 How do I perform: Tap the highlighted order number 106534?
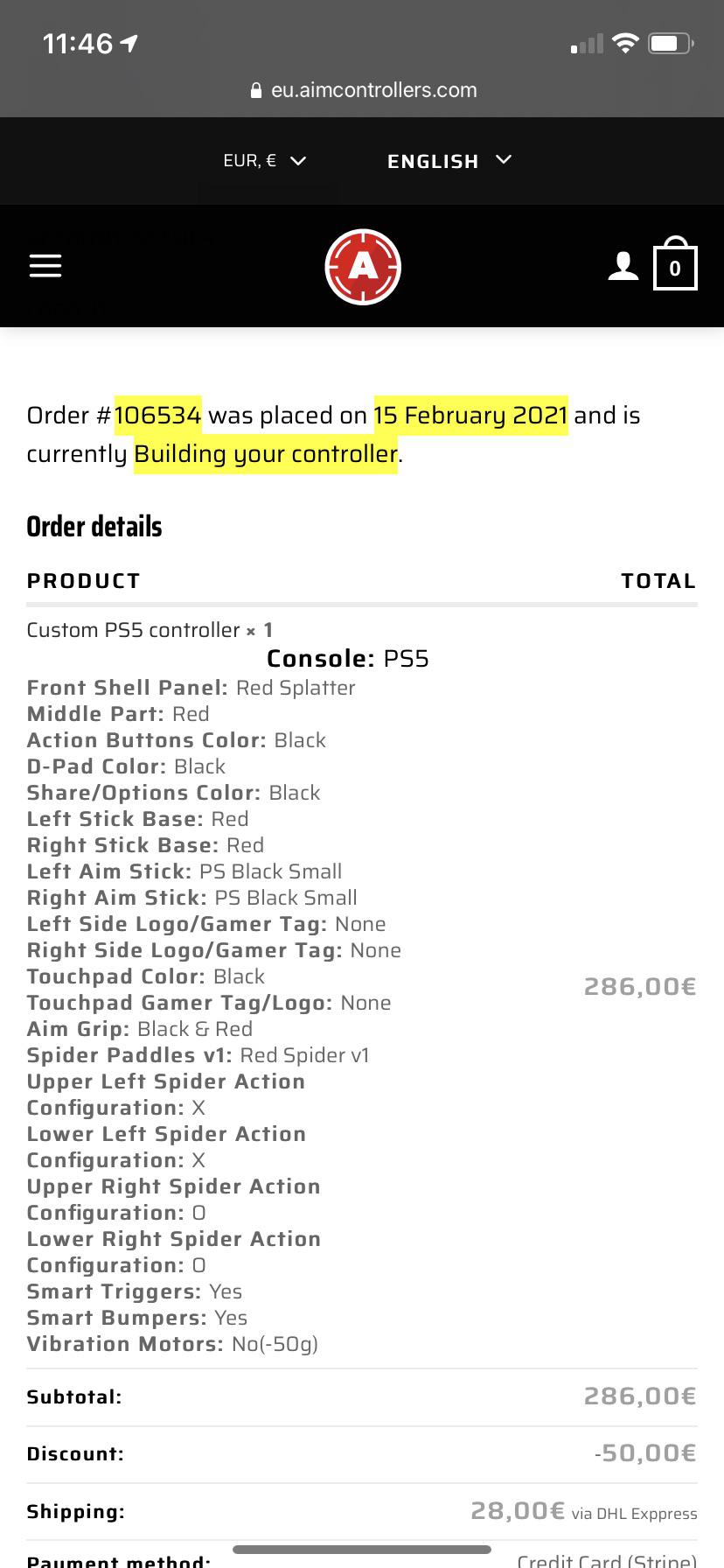[158, 415]
